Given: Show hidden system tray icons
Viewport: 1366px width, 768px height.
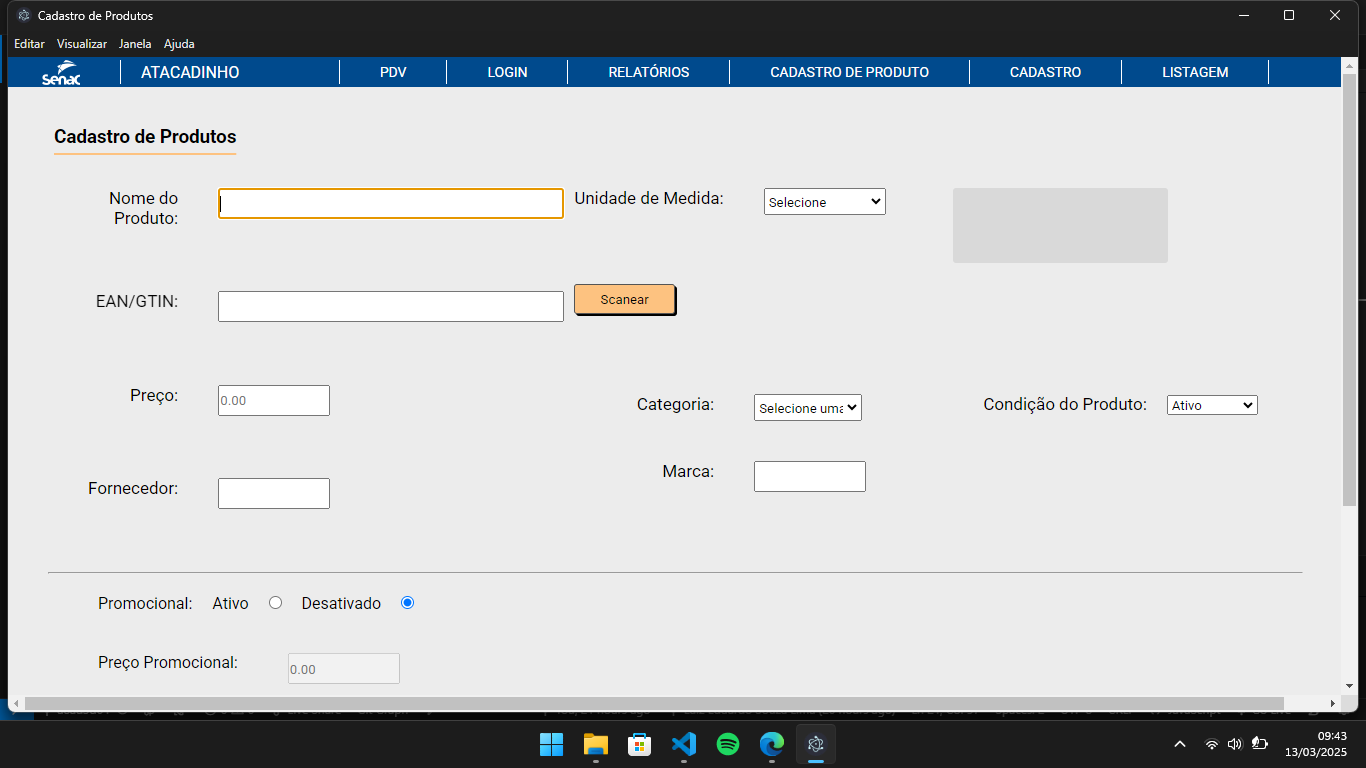Looking at the screenshot, I should click(1180, 744).
